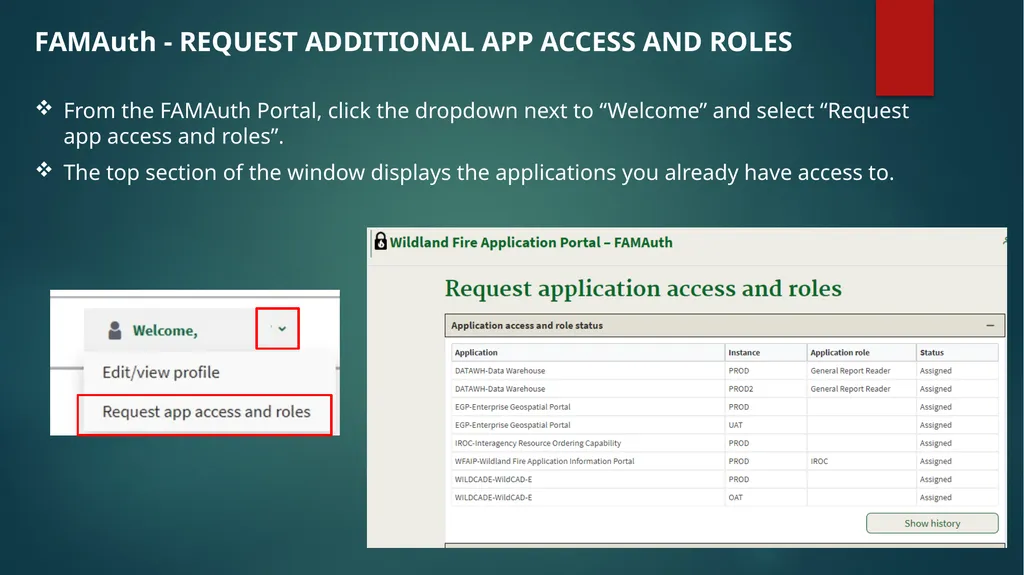Select EGP-Enterprise Geospatial Portal in the UAT row
This screenshot has width=1024, height=575.
[513, 425]
